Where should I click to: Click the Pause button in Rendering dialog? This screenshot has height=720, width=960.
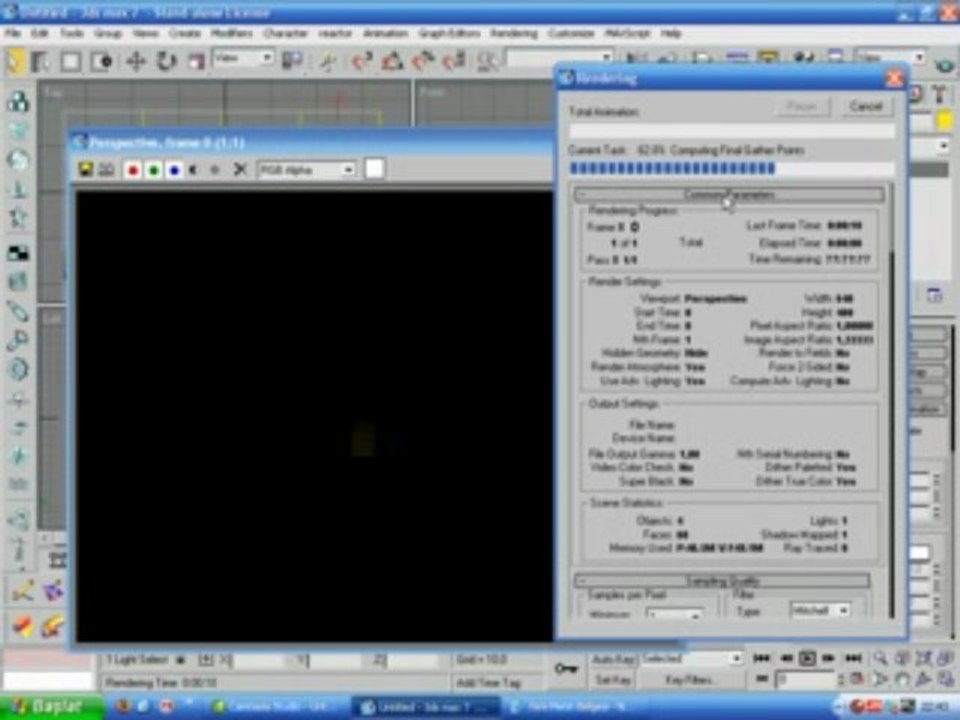tap(801, 107)
